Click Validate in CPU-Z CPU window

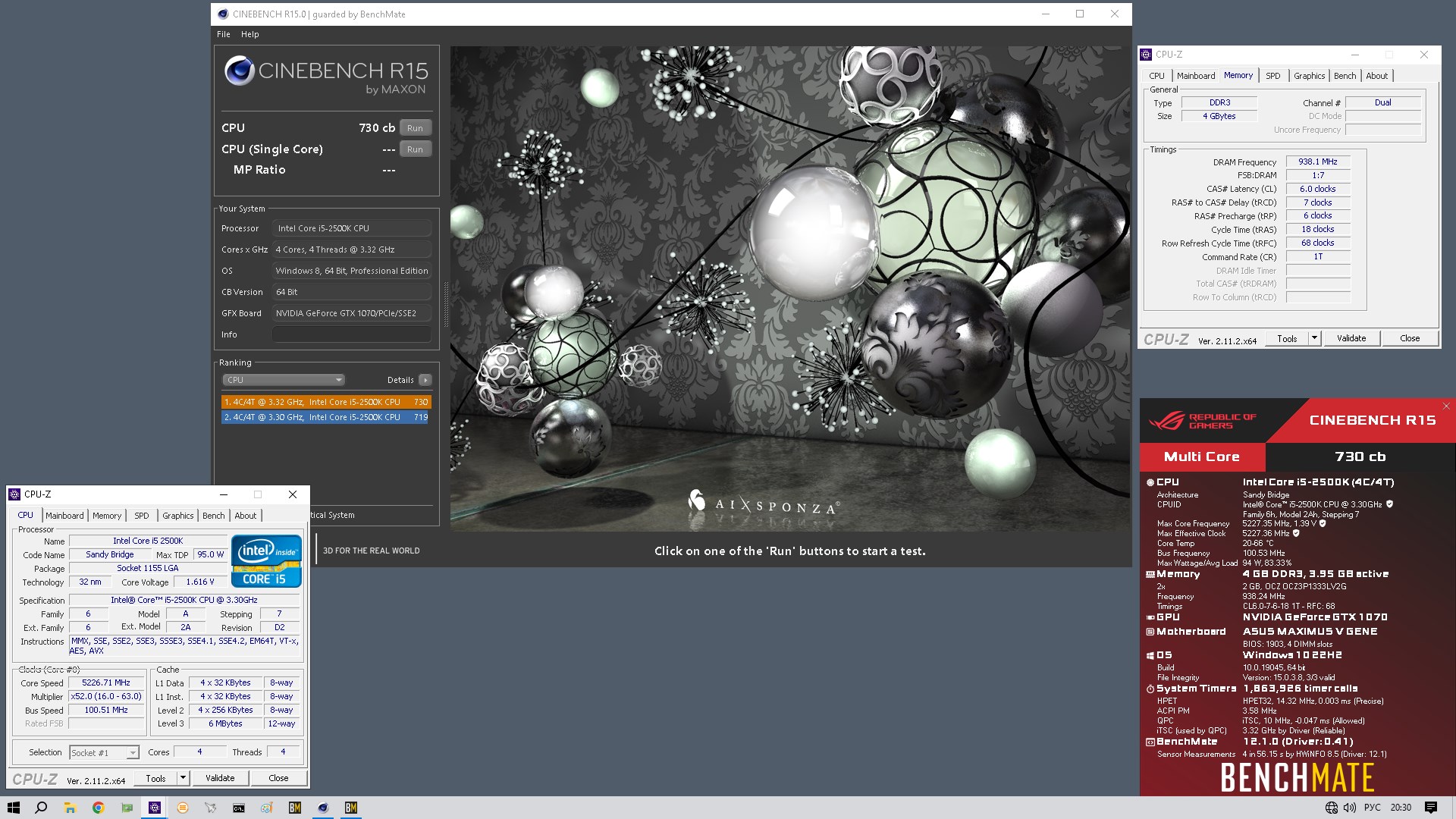(220, 778)
